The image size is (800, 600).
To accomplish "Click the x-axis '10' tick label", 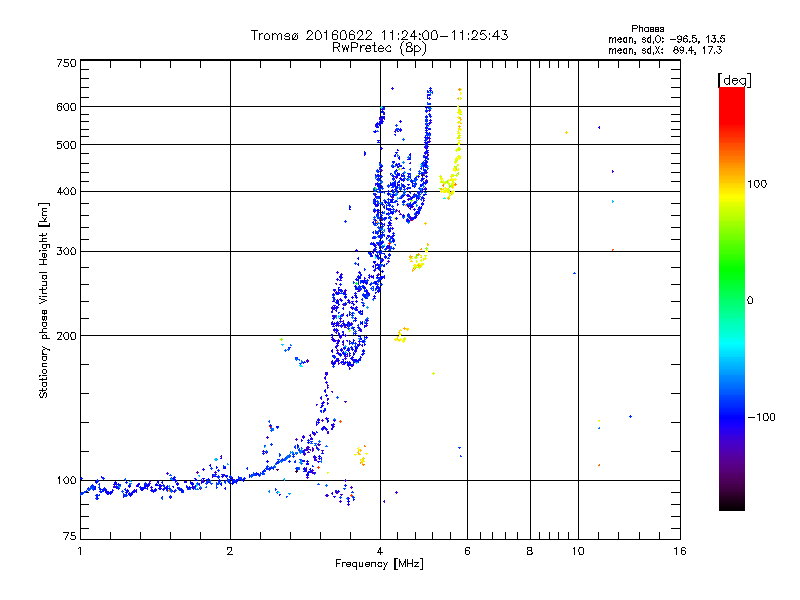I will (578, 551).
